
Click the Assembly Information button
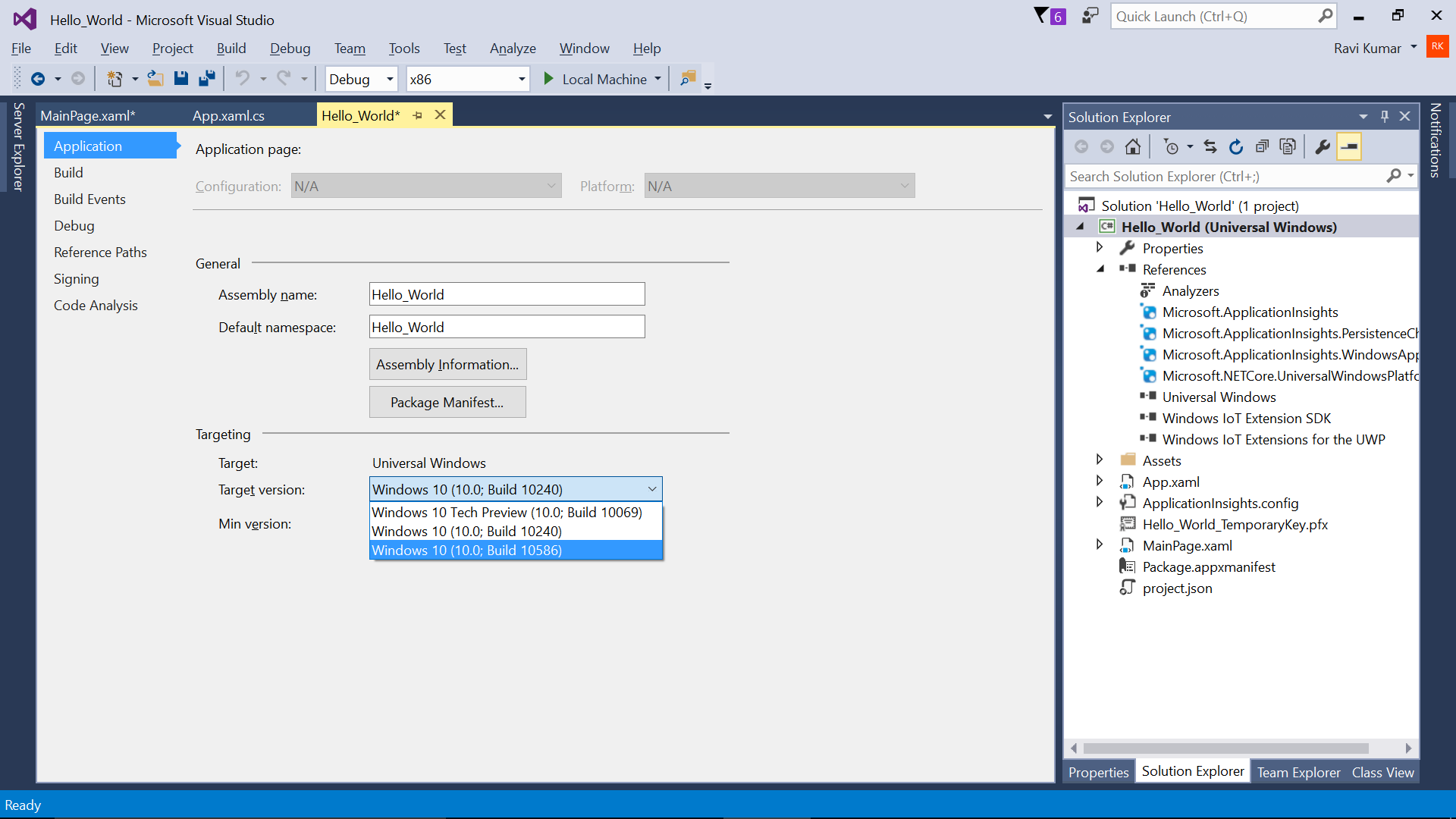pos(447,365)
